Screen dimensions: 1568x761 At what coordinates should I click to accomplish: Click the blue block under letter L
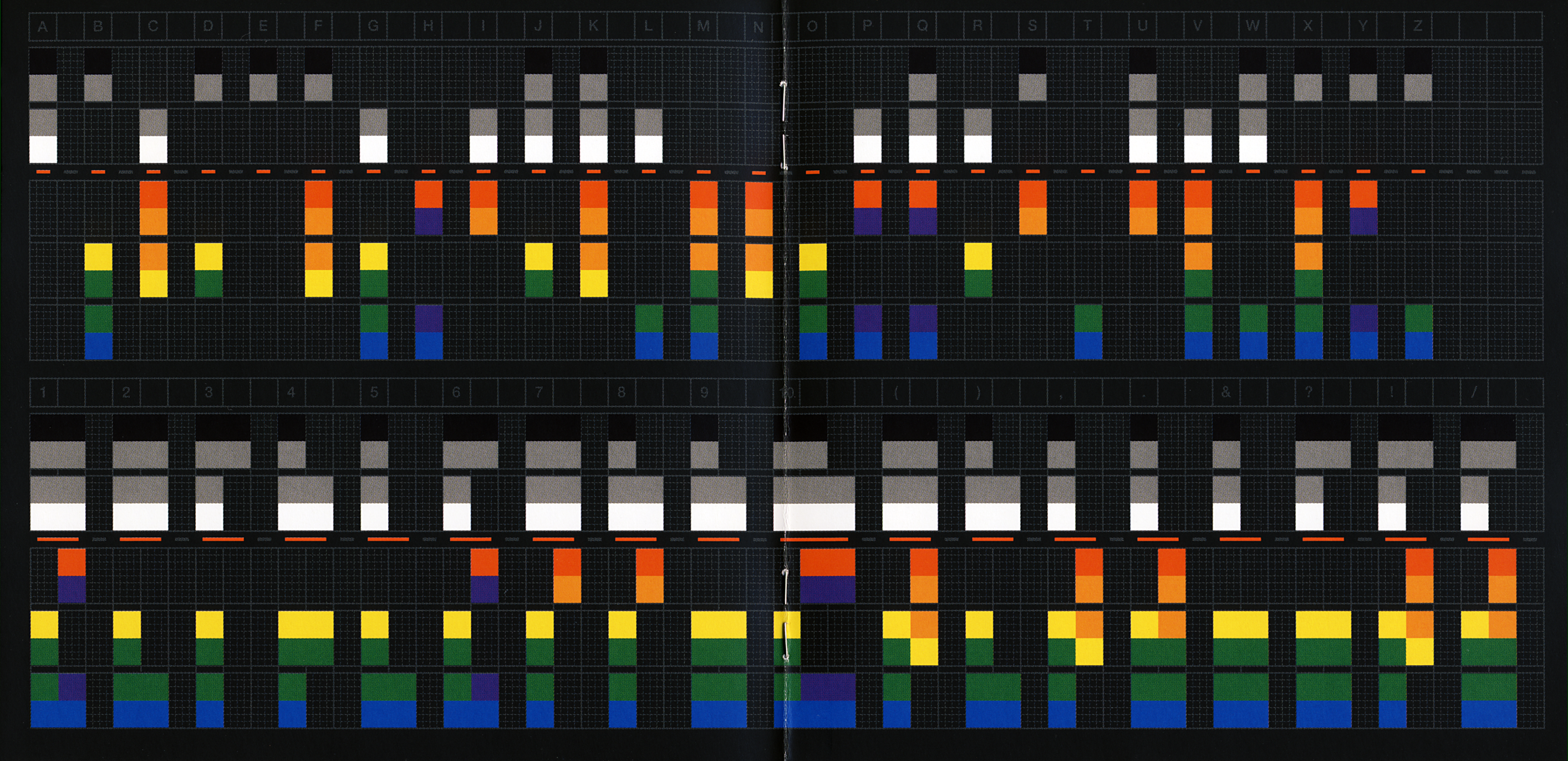[648, 345]
